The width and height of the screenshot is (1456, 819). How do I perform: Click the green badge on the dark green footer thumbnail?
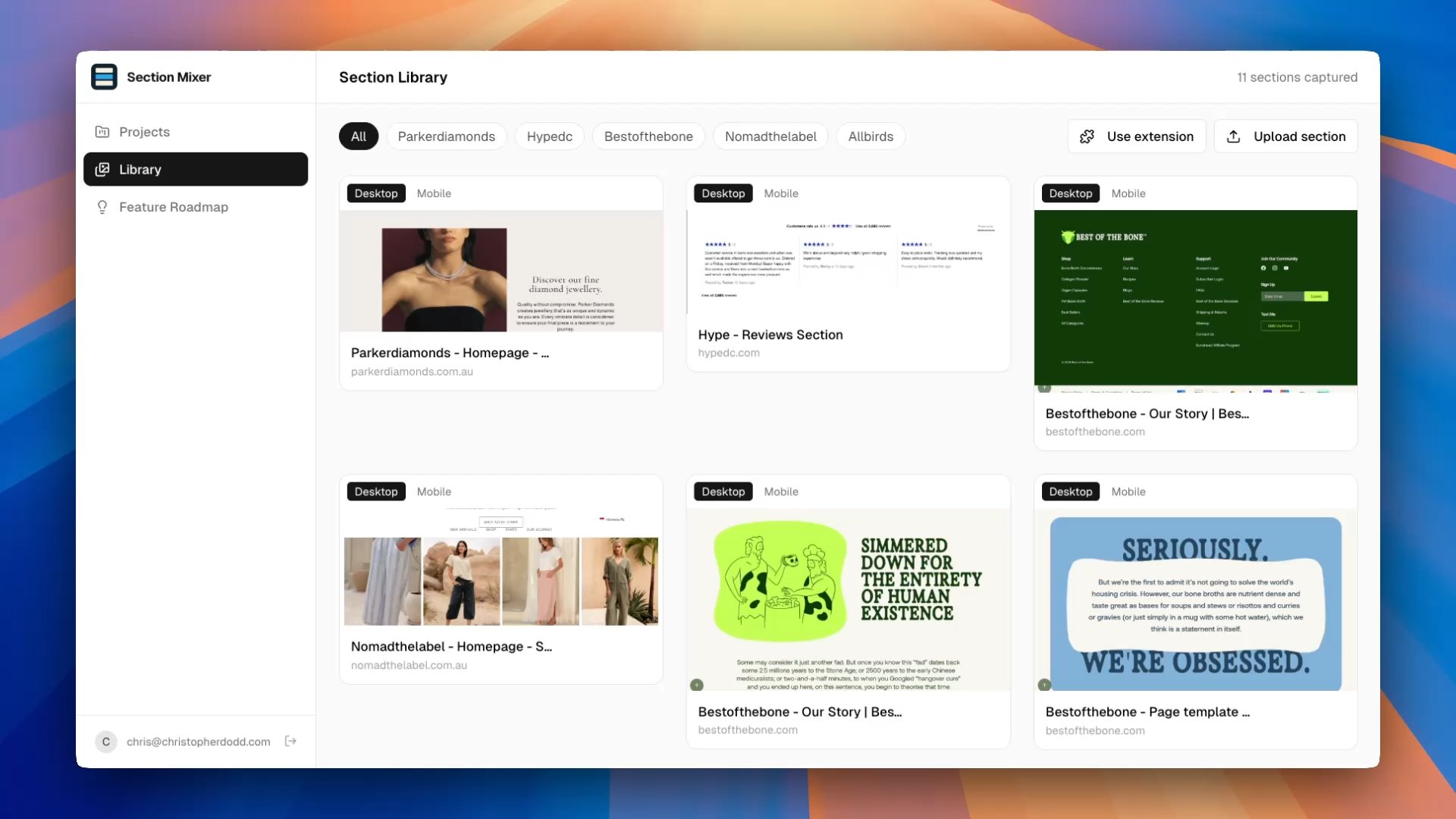[x=1044, y=388]
